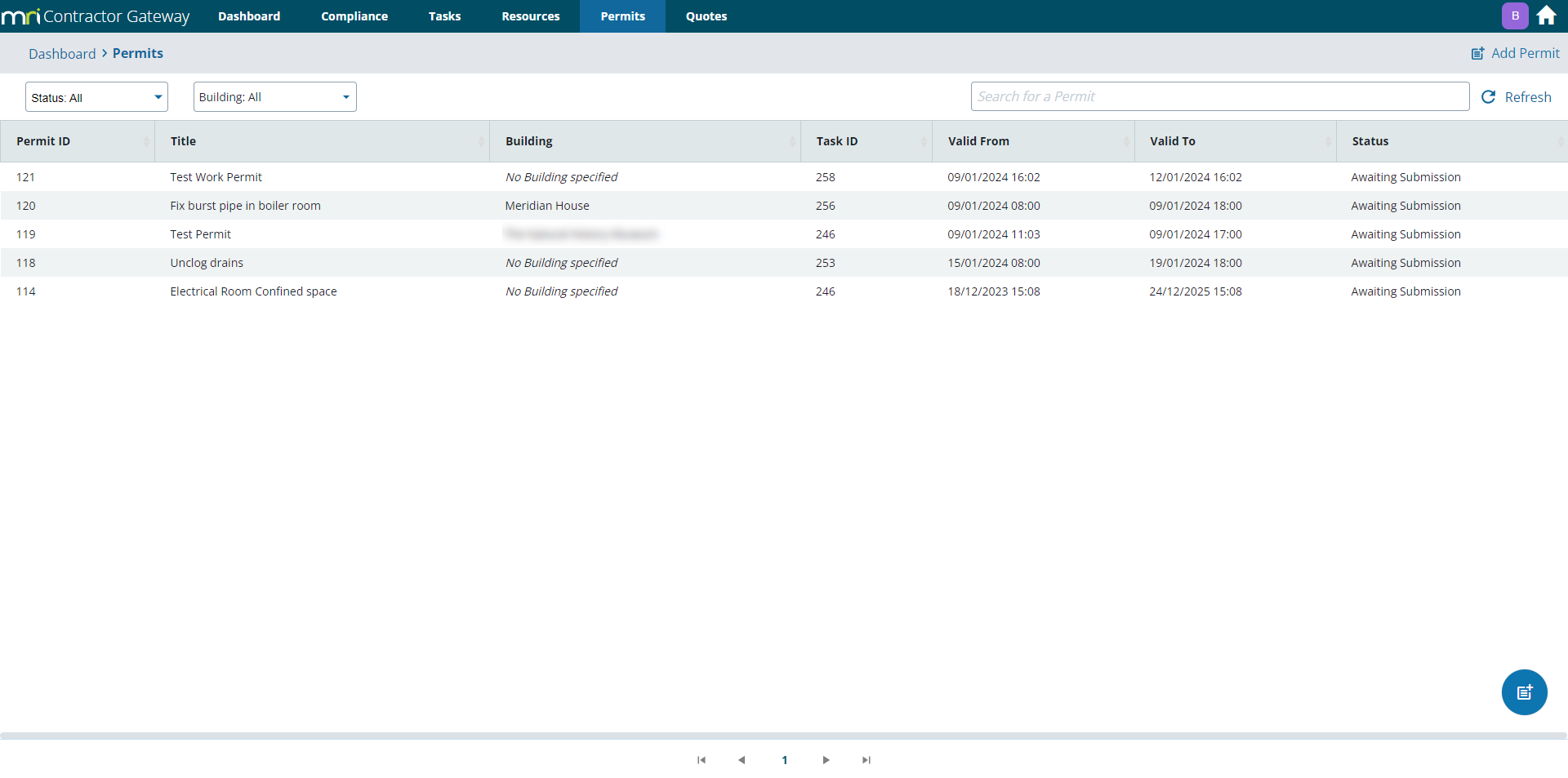This screenshot has height=778, width=1568.
Task: Click the home icon in top bar
Action: point(1546,16)
